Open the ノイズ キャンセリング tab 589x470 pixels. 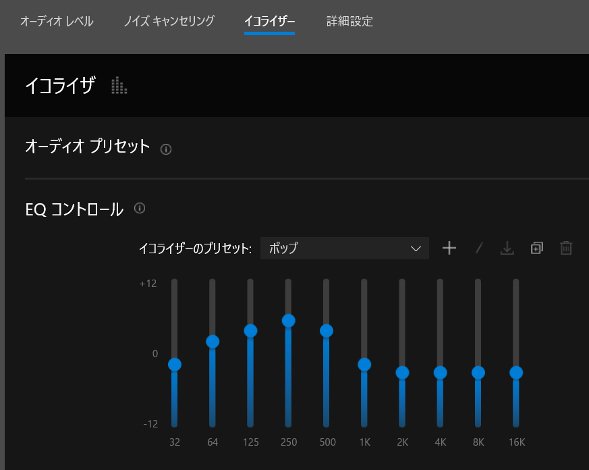coord(169,21)
